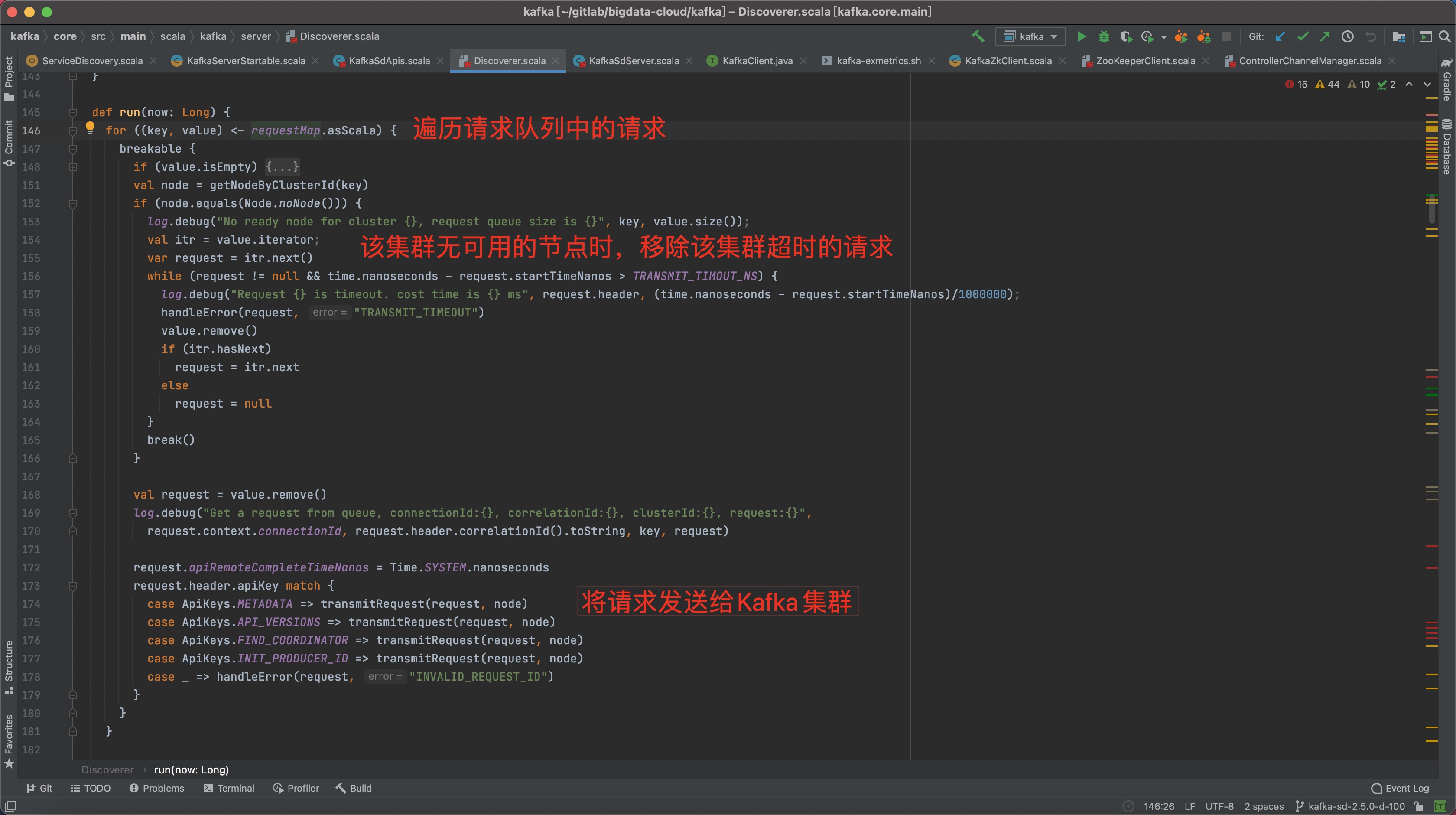Commit changes with the green checkmark icon
The image size is (1456, 815).
click(x=1303, y=36)
